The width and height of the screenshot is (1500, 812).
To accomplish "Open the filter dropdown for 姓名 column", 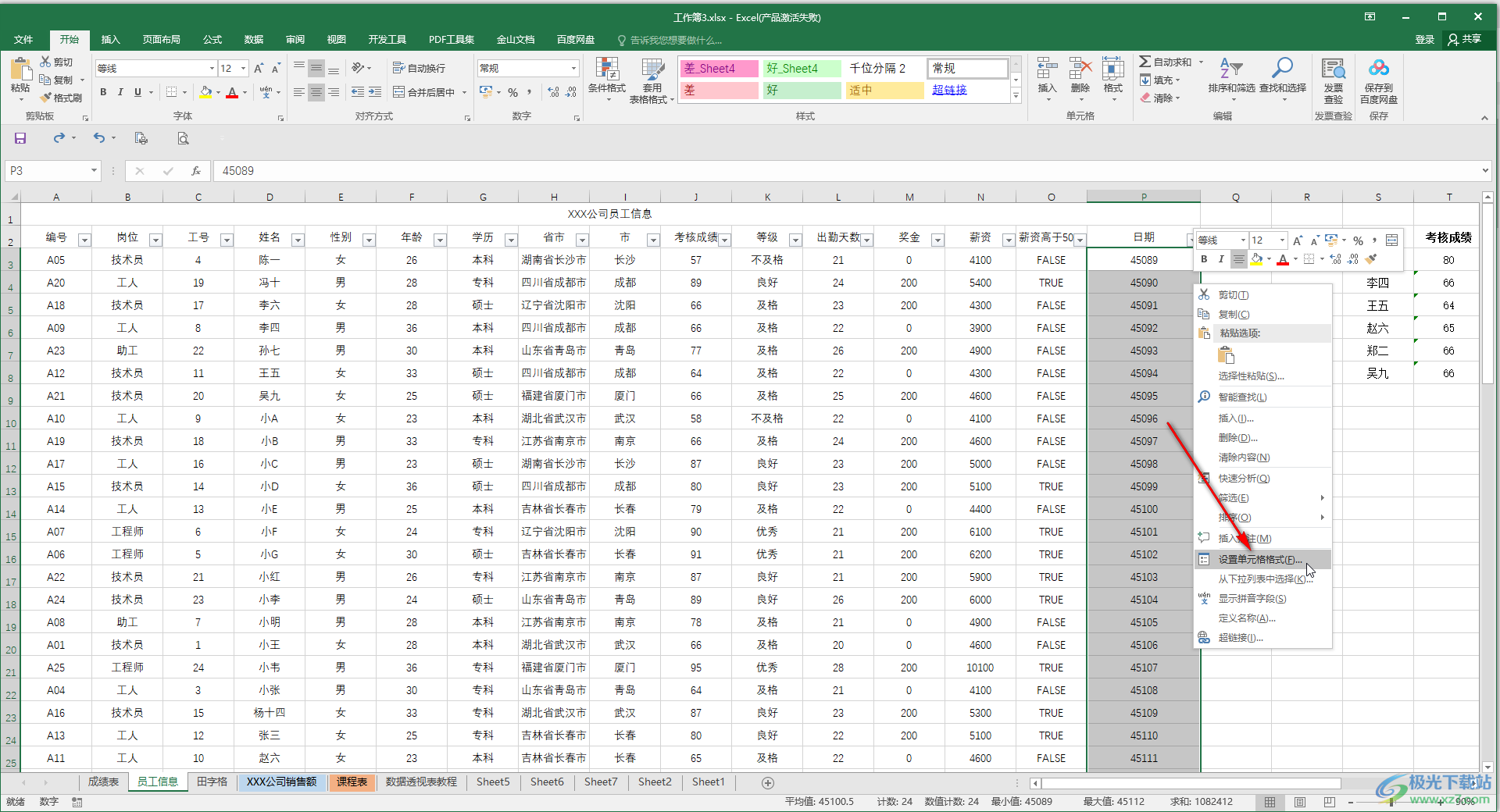I will [x=298, y=240].
